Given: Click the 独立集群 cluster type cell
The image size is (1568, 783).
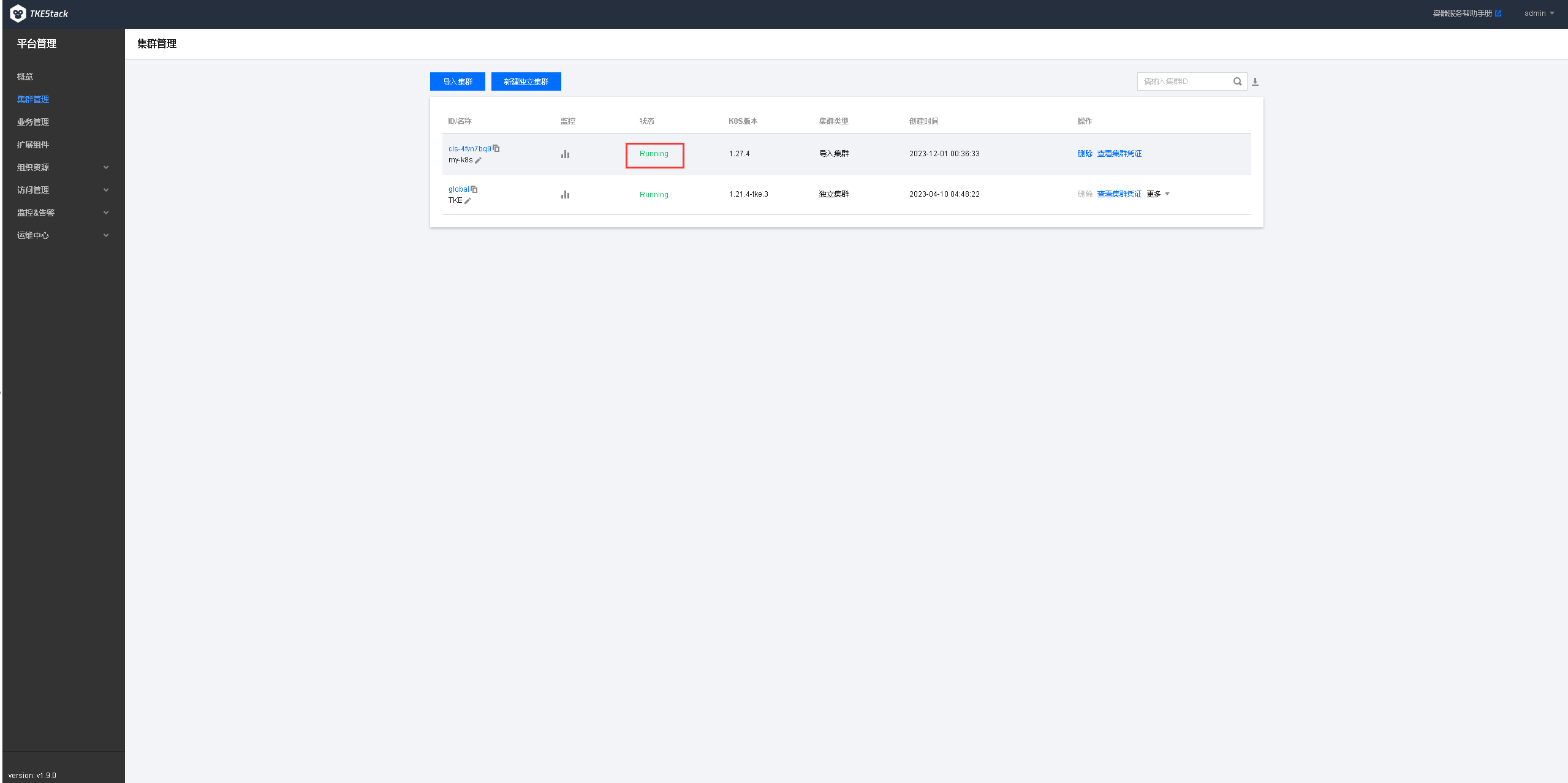Looking at the screenshot, I should click(834, 194).
